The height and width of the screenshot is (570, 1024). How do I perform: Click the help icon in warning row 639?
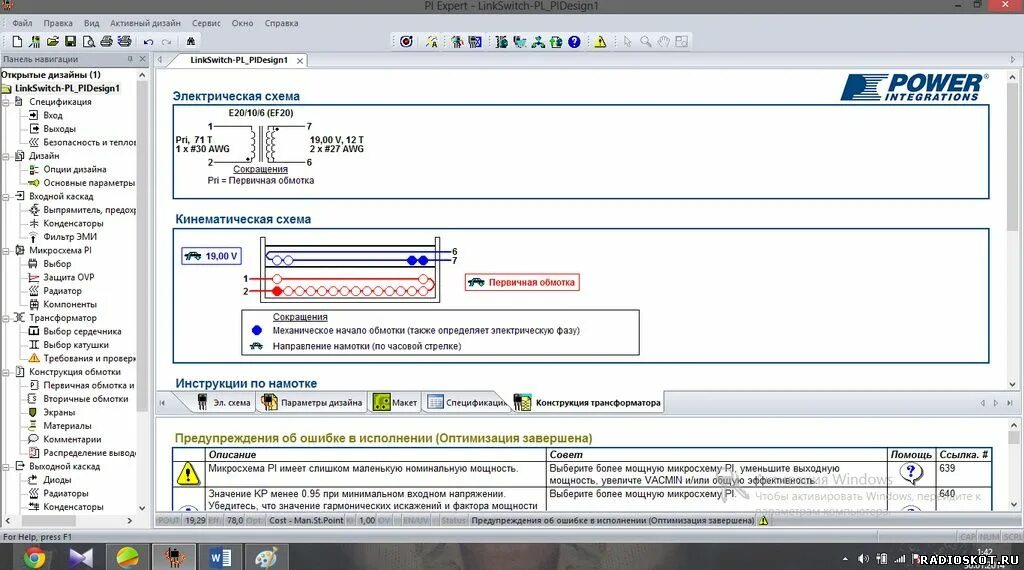tap(911, 473)
